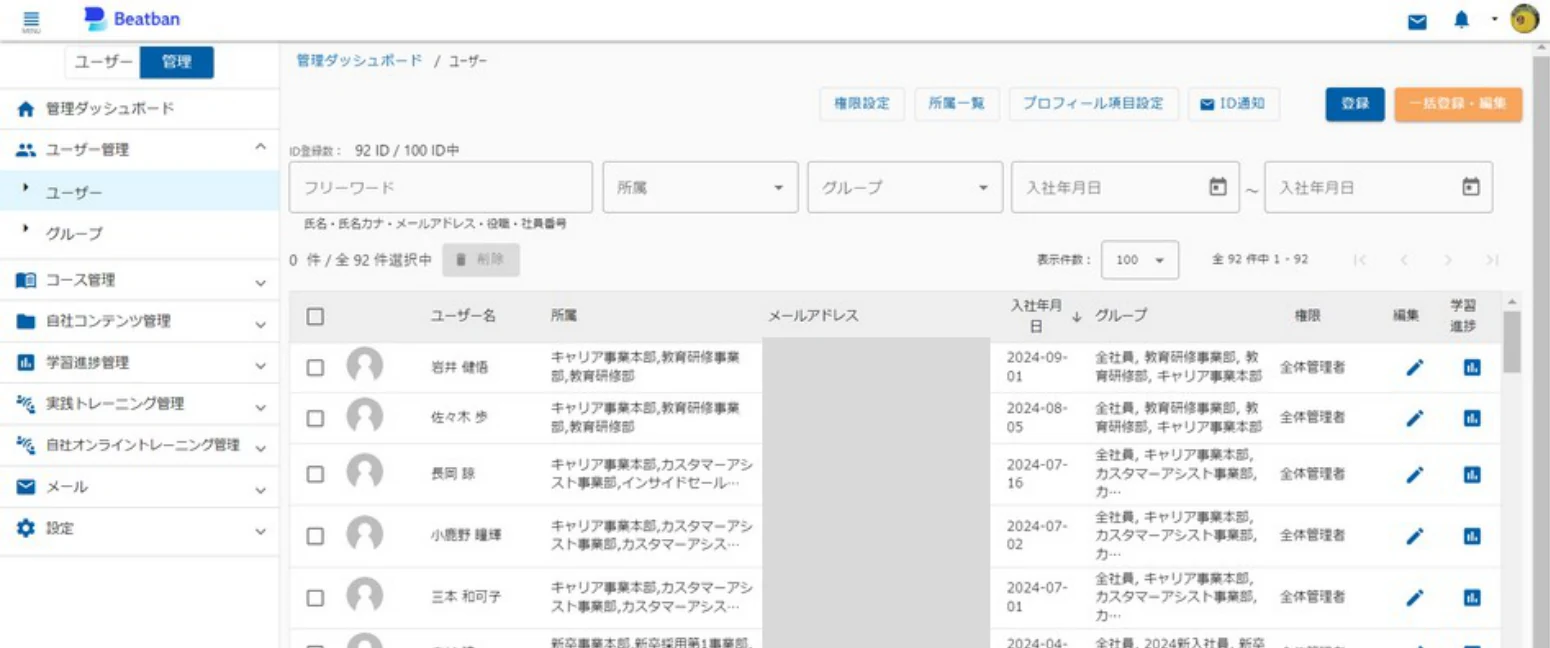Click the first 入社年月日 date field
Viewport: 1550px width, 648px height.
click(1125, 187)
